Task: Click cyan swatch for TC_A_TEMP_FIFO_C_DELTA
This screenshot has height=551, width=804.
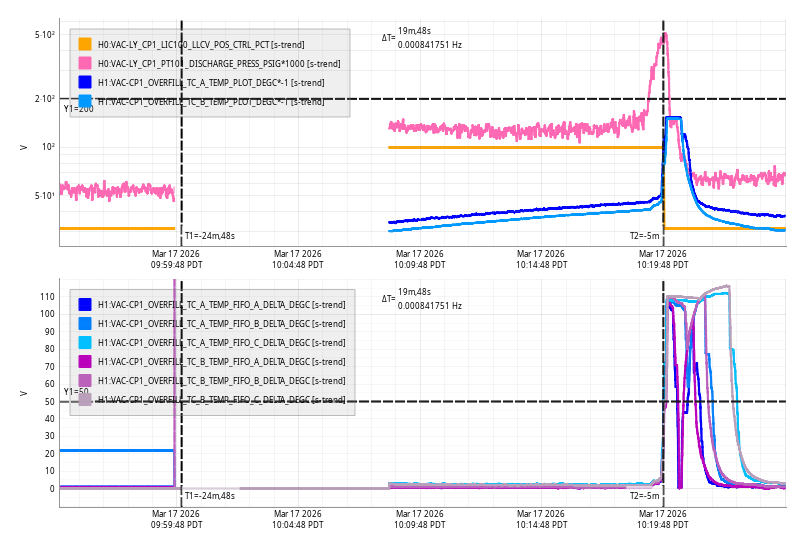Action: coord(85,342)
